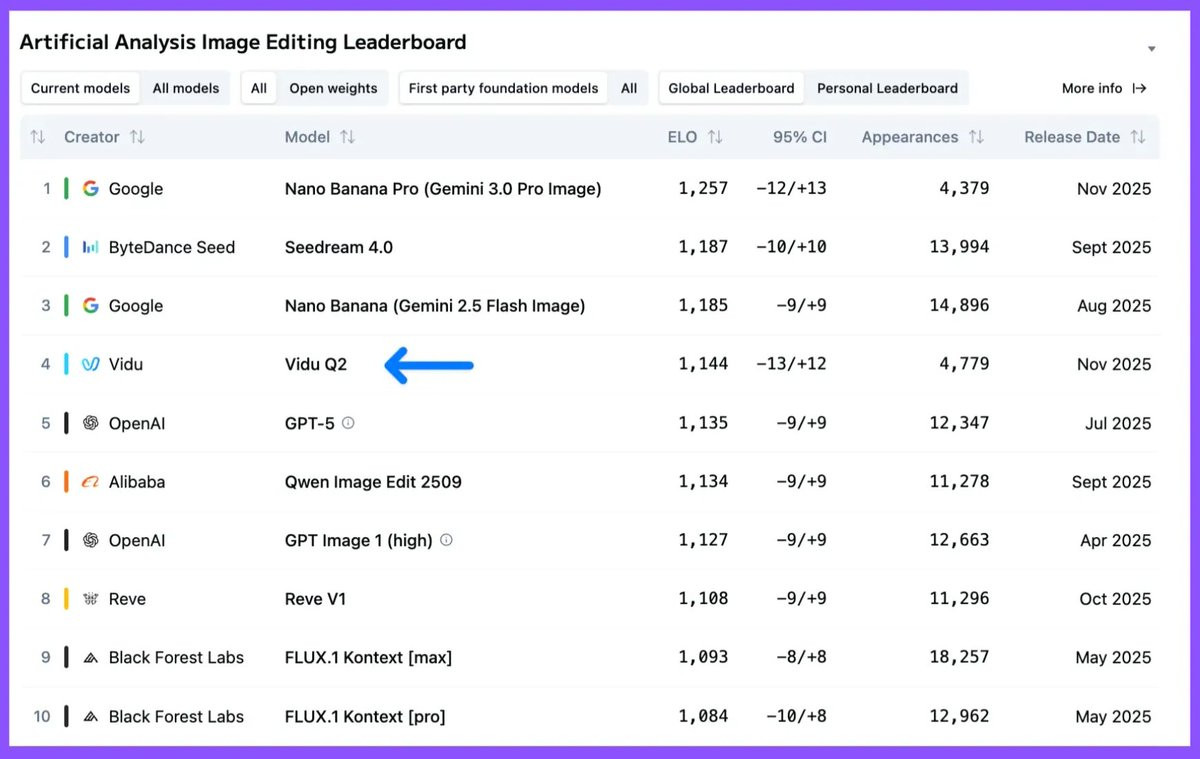Click the FLUX.1 Kontext [max] model name
Viewport: 1200px width, 759px height.
point(368,658)
